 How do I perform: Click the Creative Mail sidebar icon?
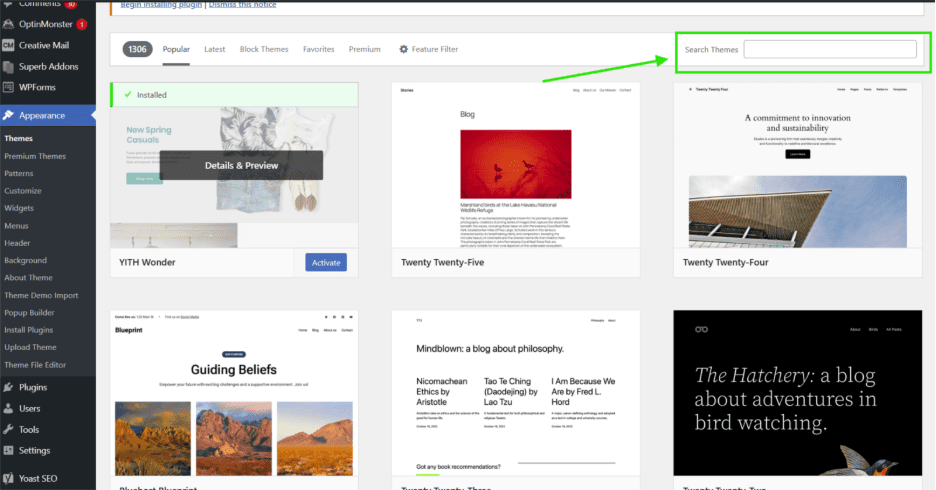pos(8,45)
